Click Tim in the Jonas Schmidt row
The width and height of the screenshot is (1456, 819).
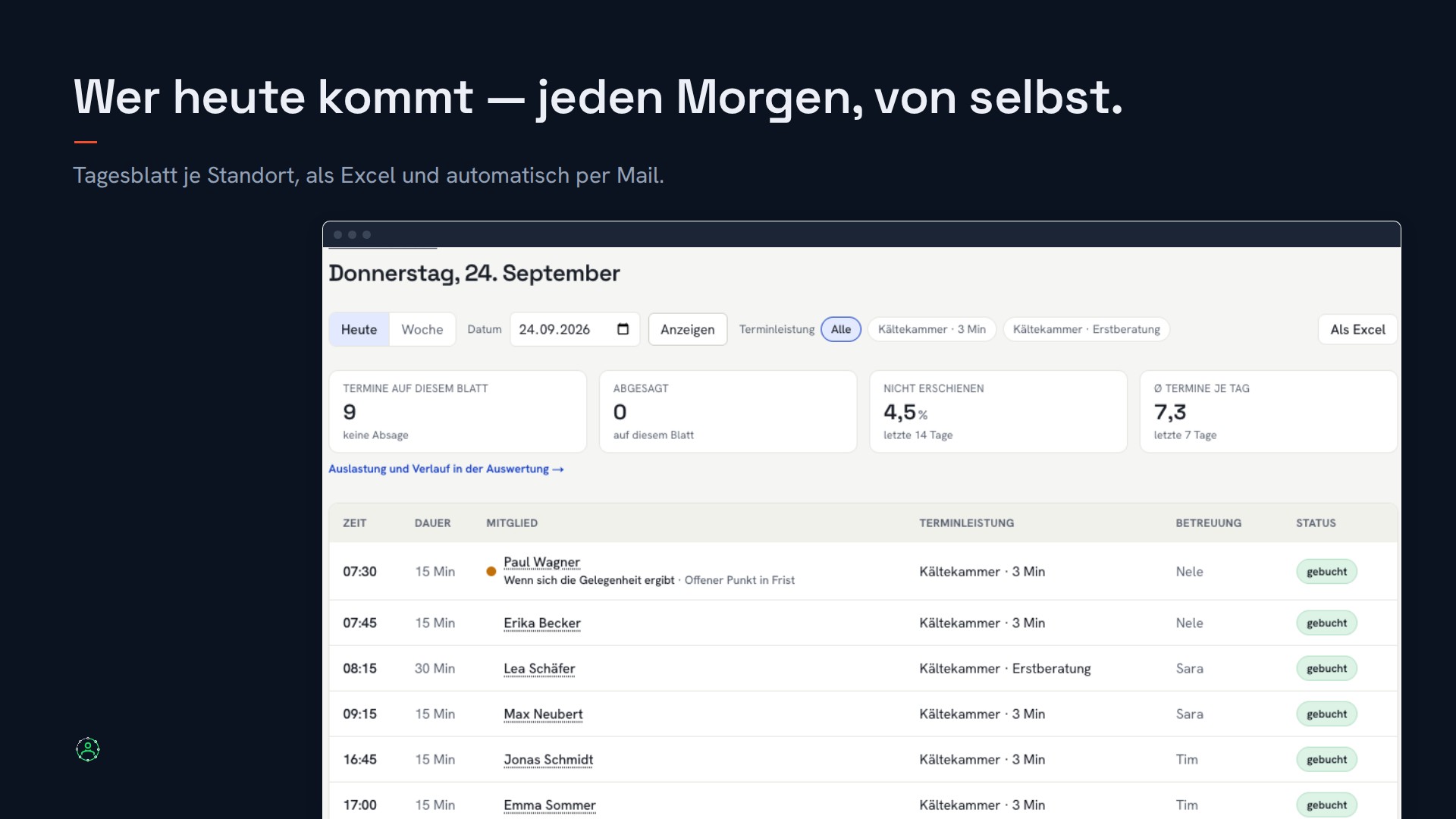[1187, 759]
